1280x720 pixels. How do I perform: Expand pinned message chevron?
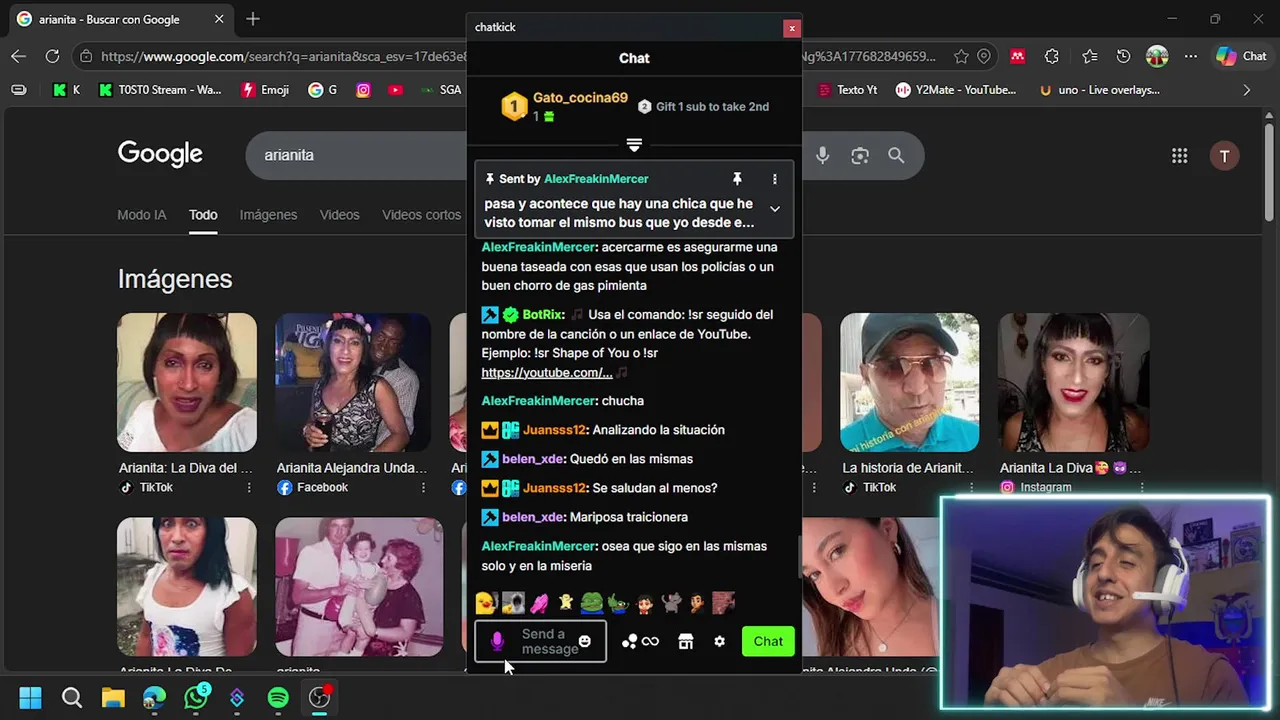pyautogui.click(x=774, y=209)
